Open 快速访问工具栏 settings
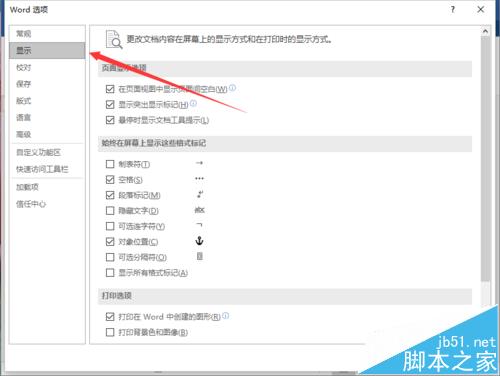 (x=47, y=169)
